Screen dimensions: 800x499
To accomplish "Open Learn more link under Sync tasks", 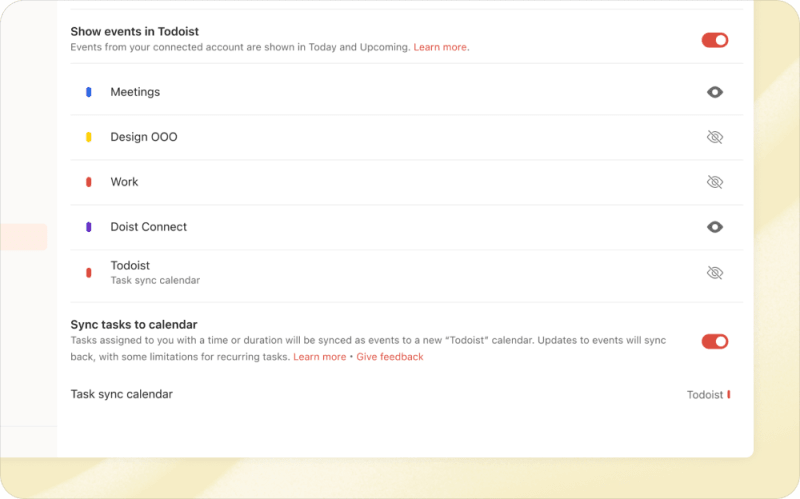I will [x=319, y=357].
